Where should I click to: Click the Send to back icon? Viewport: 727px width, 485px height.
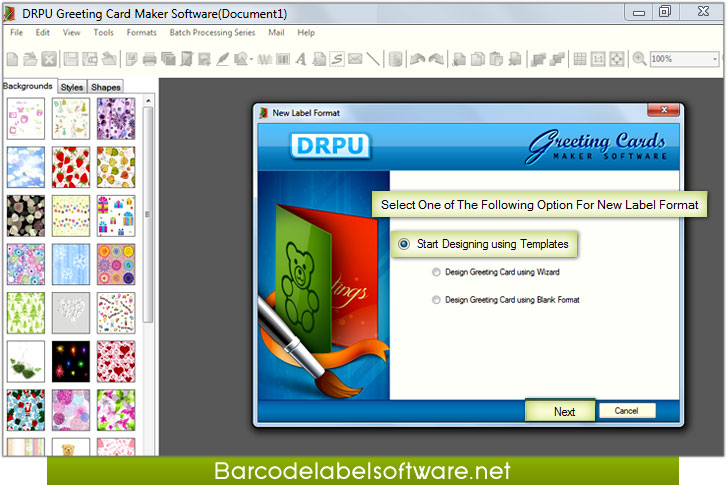tap(557, 59)
